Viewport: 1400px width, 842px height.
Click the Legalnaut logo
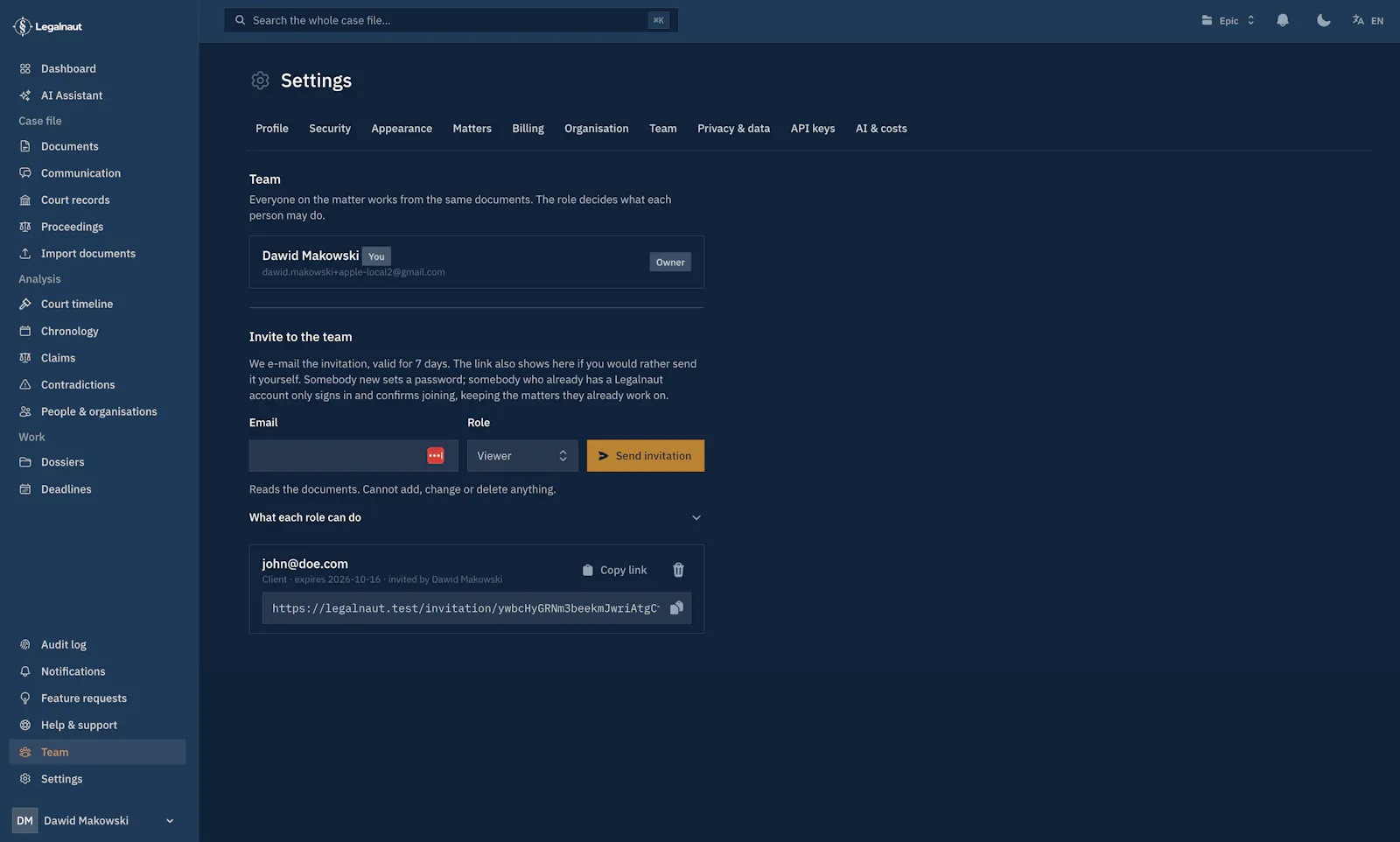pyautogui.click(x=47, y=26)
